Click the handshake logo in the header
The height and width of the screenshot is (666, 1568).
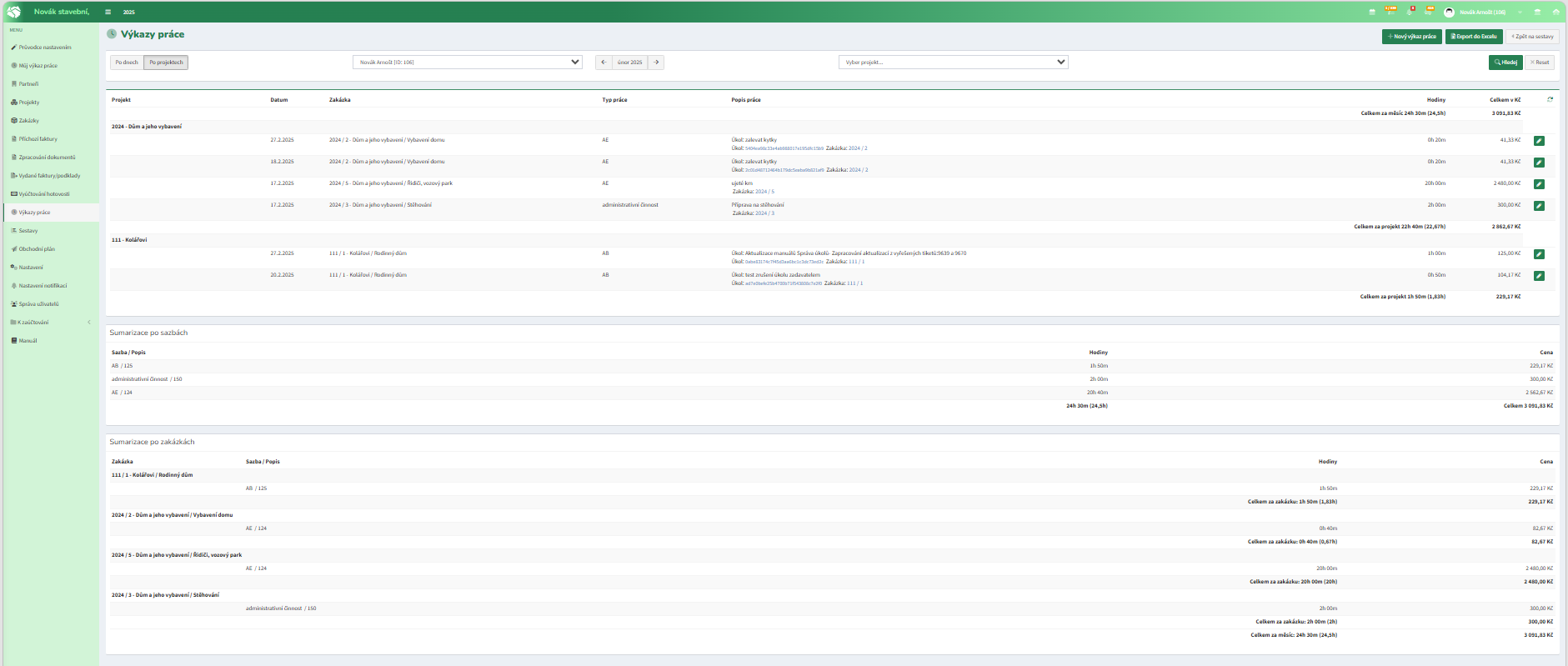(14, 12)
